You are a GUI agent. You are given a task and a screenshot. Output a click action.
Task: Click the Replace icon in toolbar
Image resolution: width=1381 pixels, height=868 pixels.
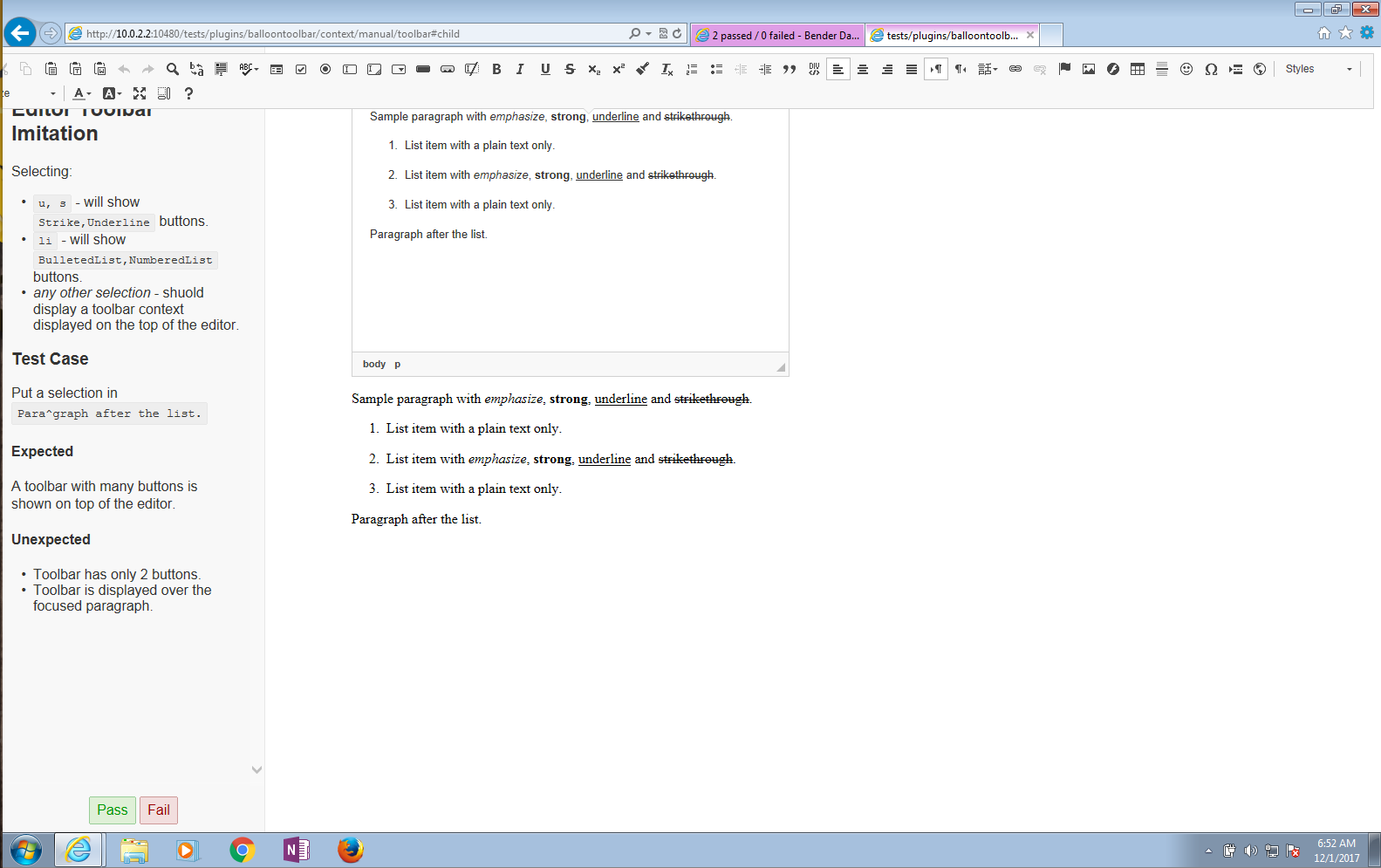click(x=197, y=69)
